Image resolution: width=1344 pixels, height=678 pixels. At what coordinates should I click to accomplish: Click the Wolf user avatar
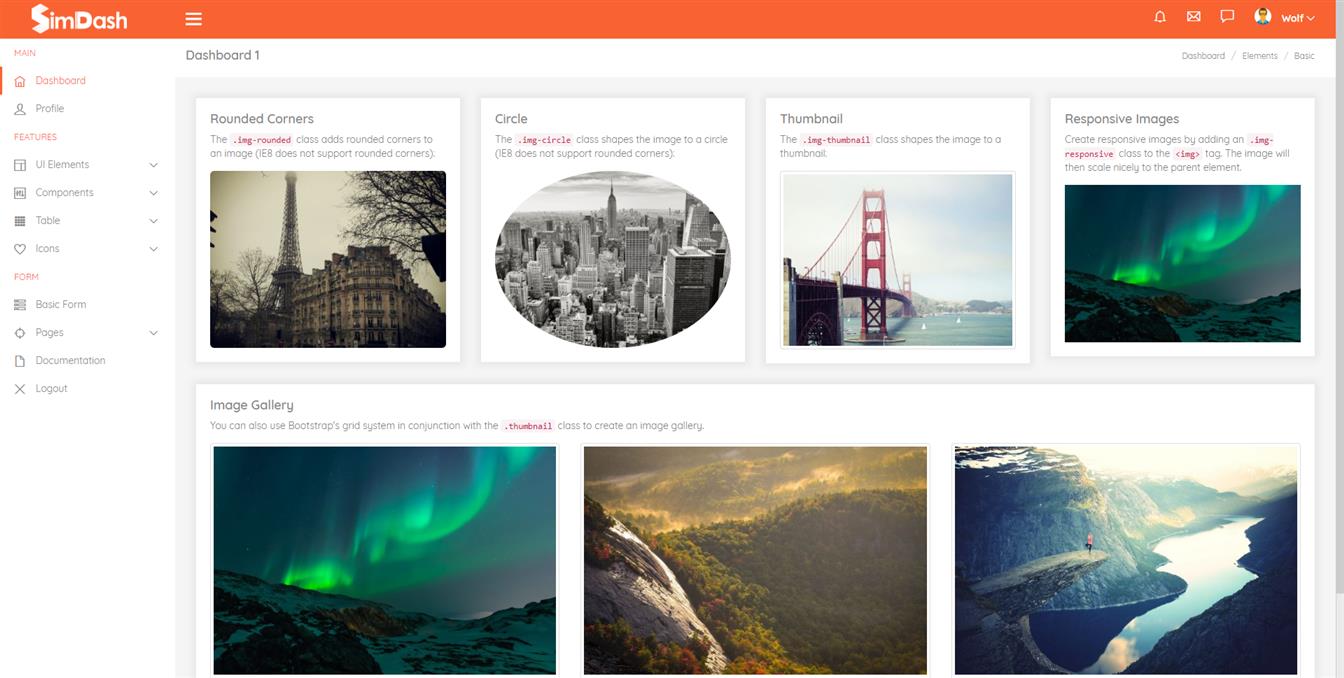1263,17
